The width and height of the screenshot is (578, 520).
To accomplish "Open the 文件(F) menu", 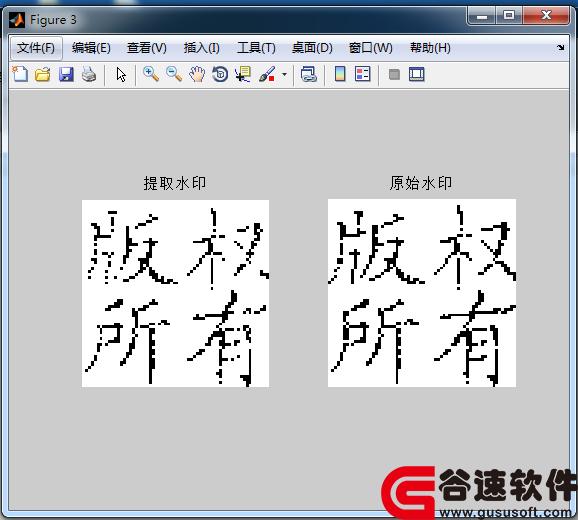I will click(x=36, y=48).
